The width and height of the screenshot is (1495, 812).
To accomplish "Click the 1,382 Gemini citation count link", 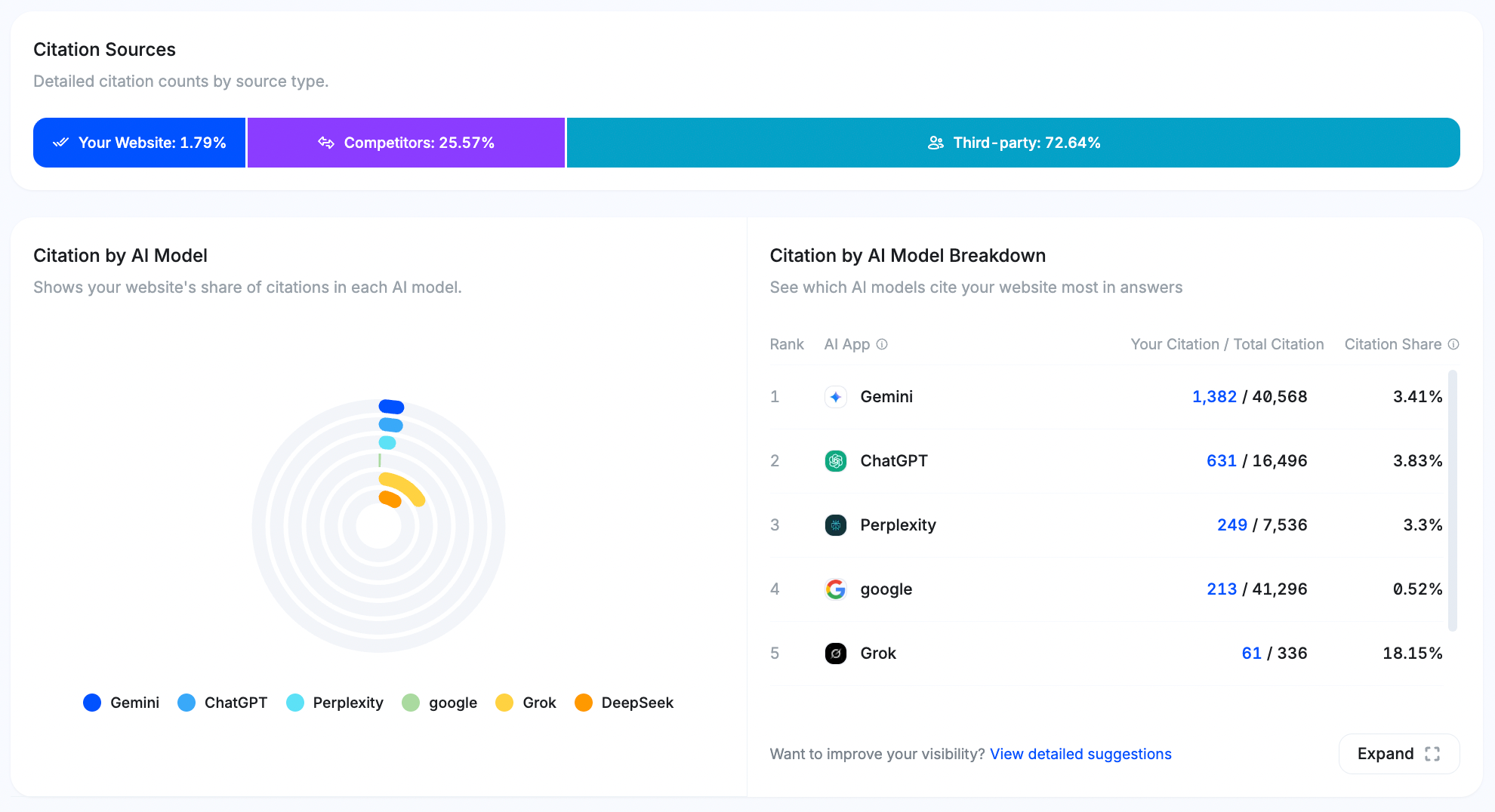I will [x=1214, y=396].
